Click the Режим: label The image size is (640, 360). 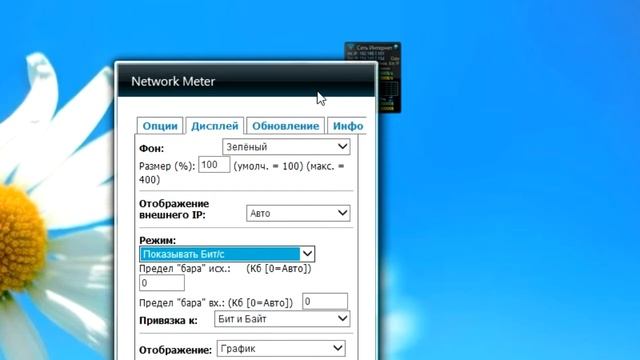click(158, 240)
